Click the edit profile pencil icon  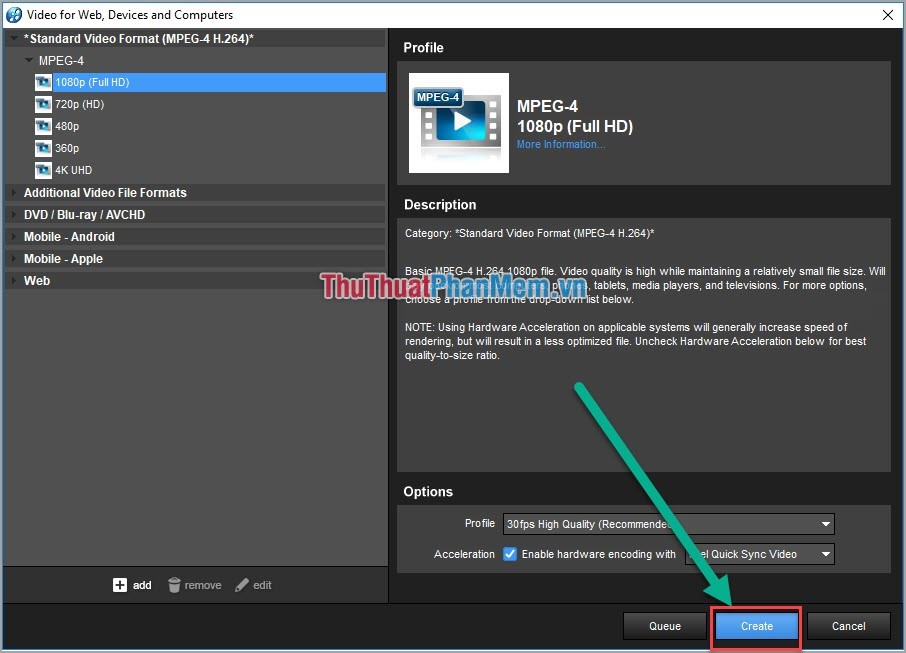pyautogui.click(x=241, y=585)
